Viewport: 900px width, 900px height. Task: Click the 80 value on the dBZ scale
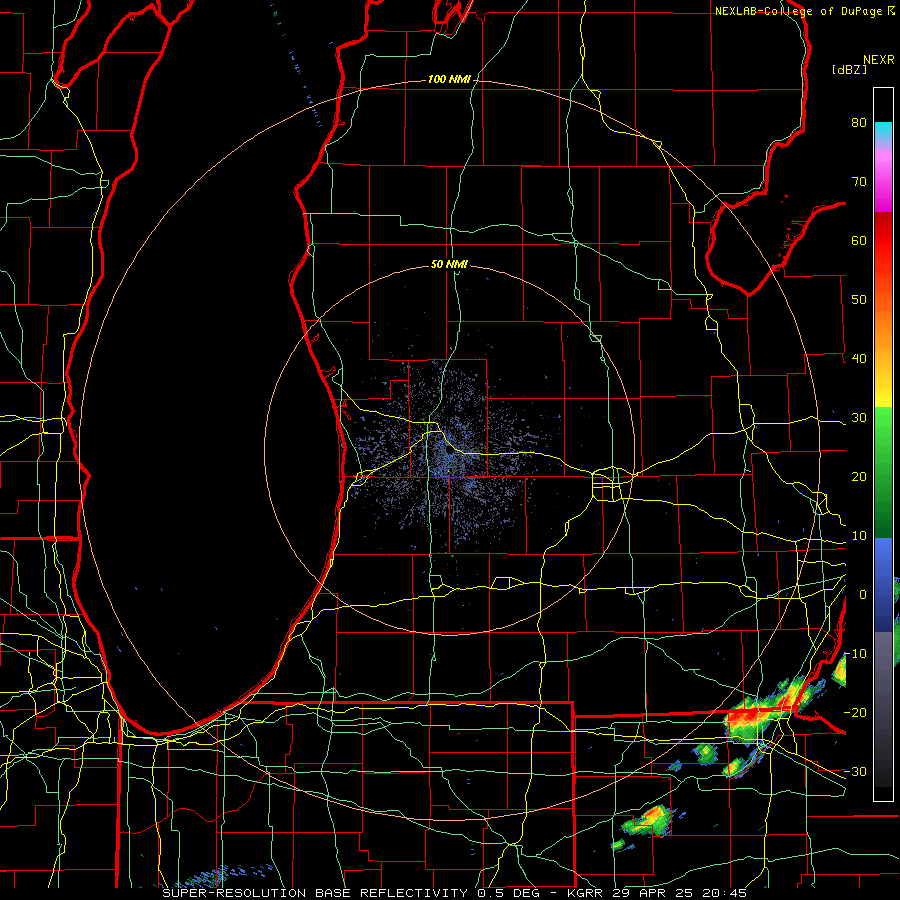click(x=859, y=123)
